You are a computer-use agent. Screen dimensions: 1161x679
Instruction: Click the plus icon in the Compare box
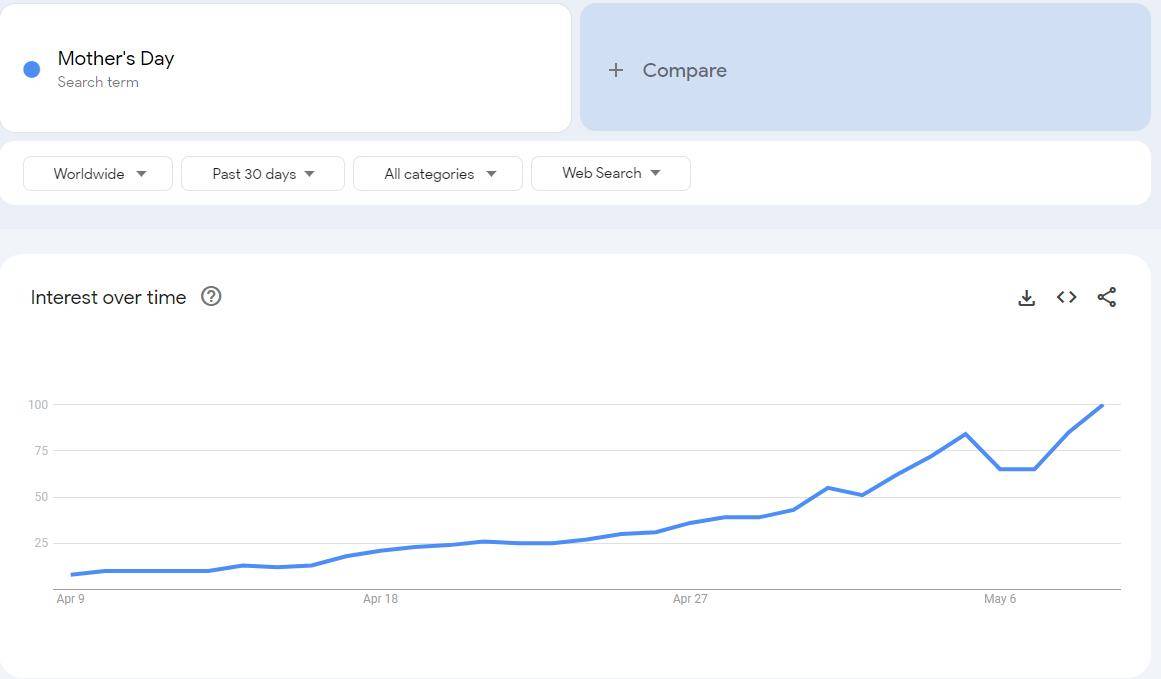coord(615,70)
